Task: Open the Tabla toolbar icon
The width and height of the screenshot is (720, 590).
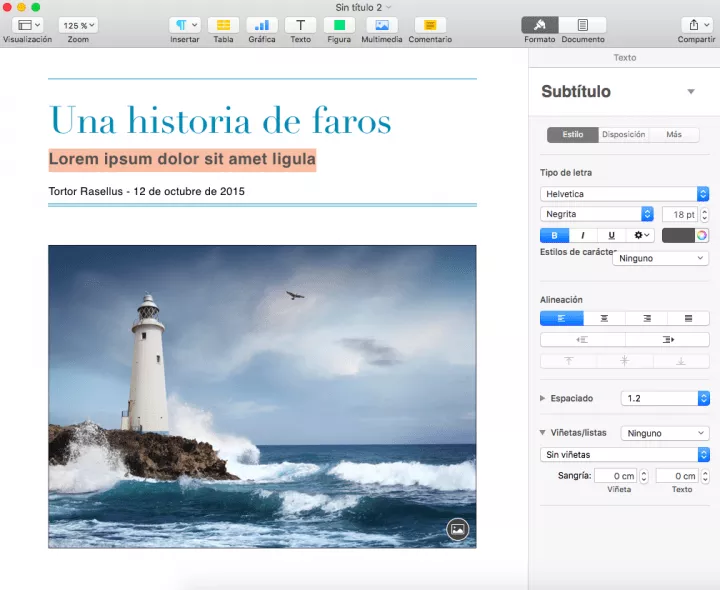Action: (x=223, y=25)
